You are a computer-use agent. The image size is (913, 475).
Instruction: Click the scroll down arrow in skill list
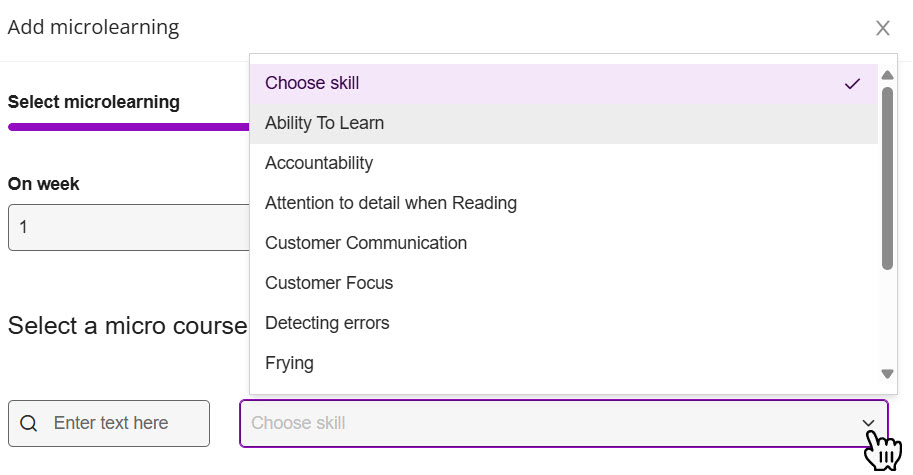tap(887, 374)
